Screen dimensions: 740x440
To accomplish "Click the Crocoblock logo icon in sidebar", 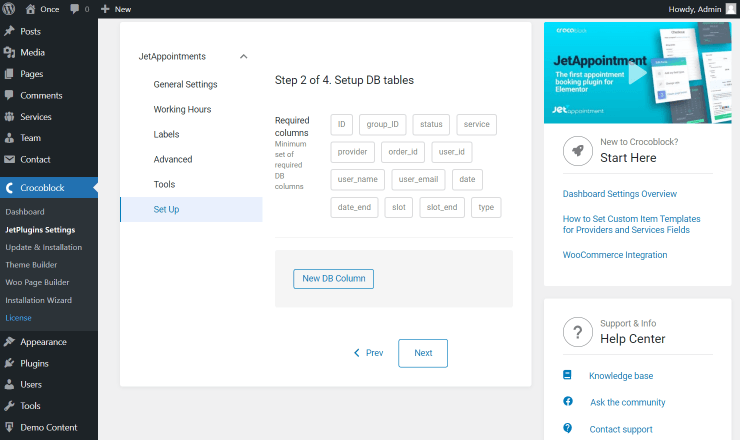I will pyautogui.click(x=10, y=187).
